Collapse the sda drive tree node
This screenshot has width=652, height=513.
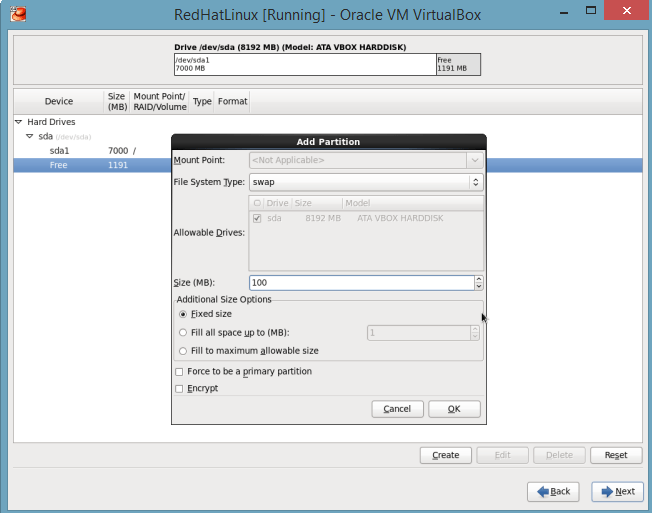[30, 136]
